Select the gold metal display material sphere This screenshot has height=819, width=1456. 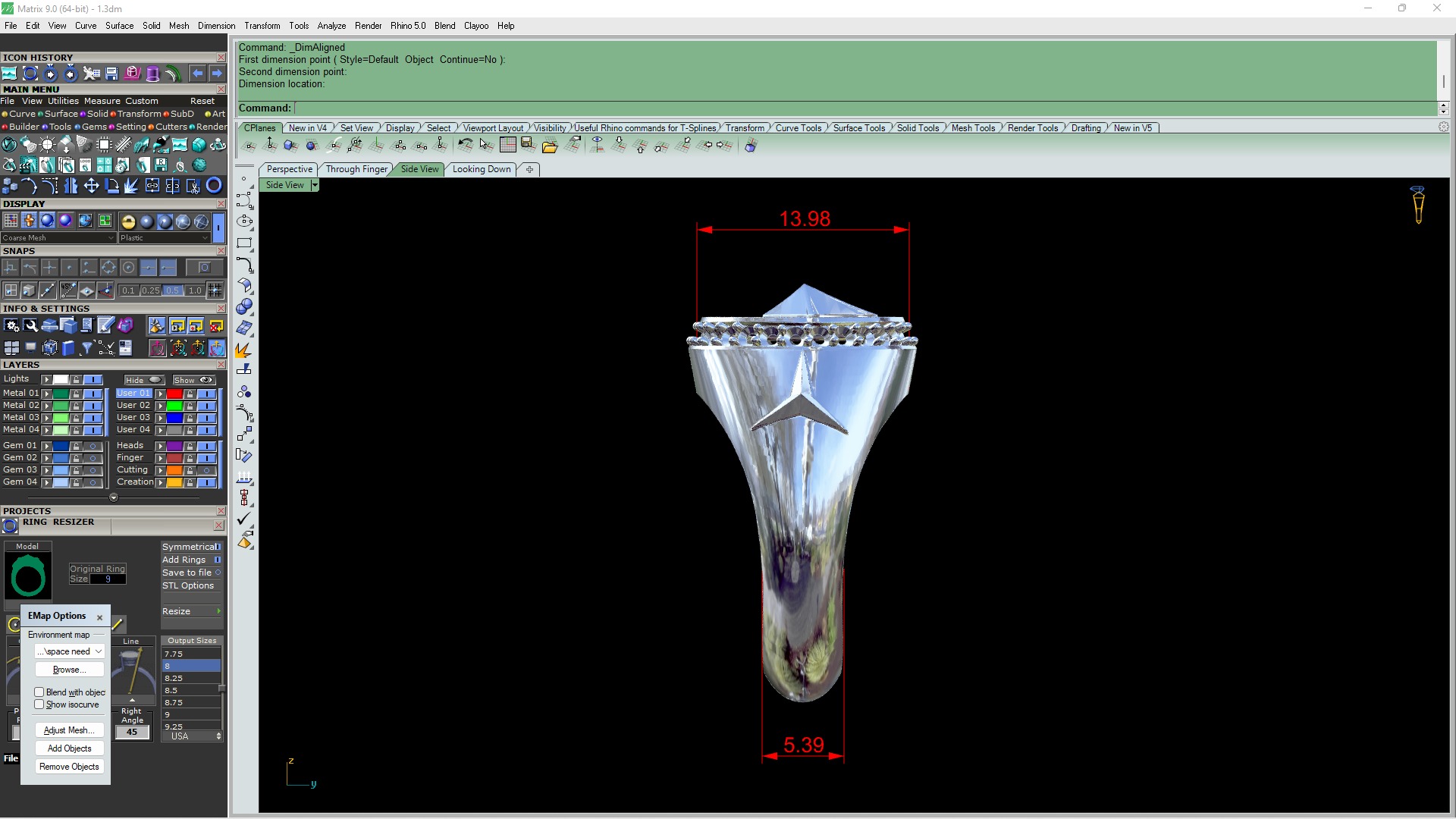point(128,221)
